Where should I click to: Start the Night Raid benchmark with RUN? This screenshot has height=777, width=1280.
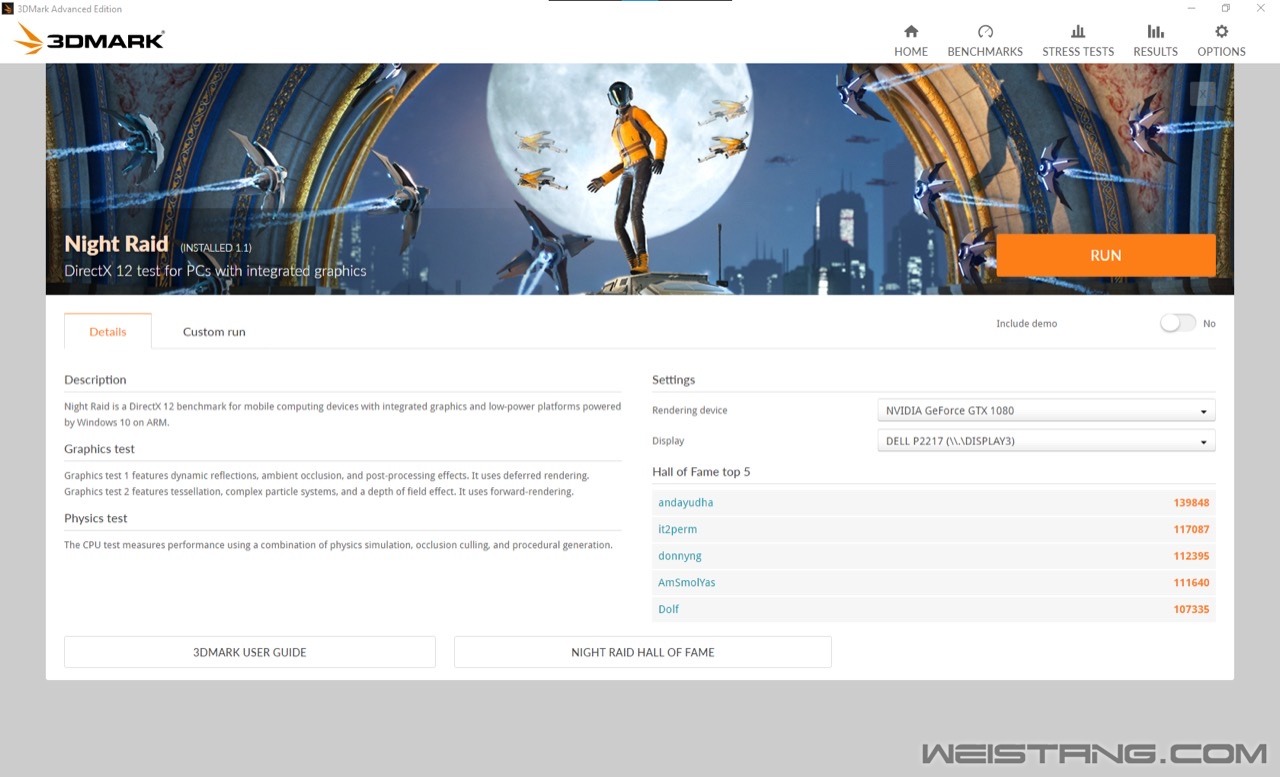click(x=1106, y=255)
